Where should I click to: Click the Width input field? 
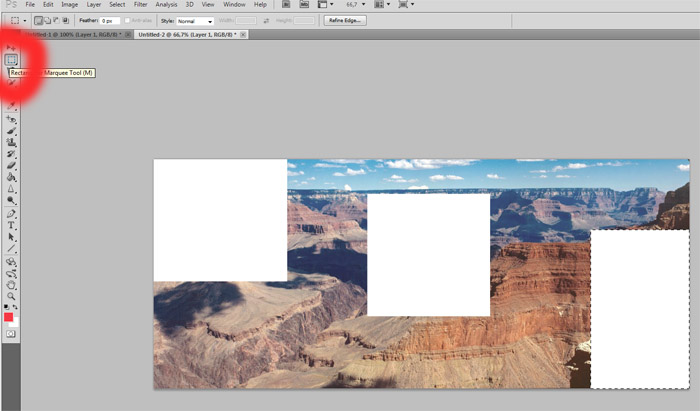[246, 21]
